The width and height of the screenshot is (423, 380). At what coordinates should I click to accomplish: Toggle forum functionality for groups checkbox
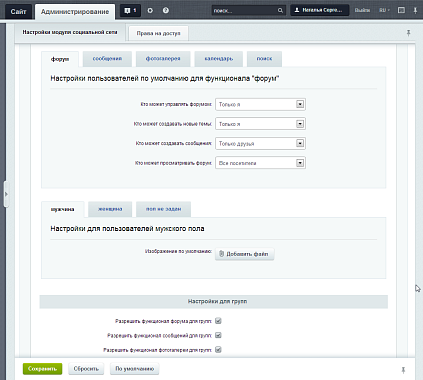tap(218, 321)
